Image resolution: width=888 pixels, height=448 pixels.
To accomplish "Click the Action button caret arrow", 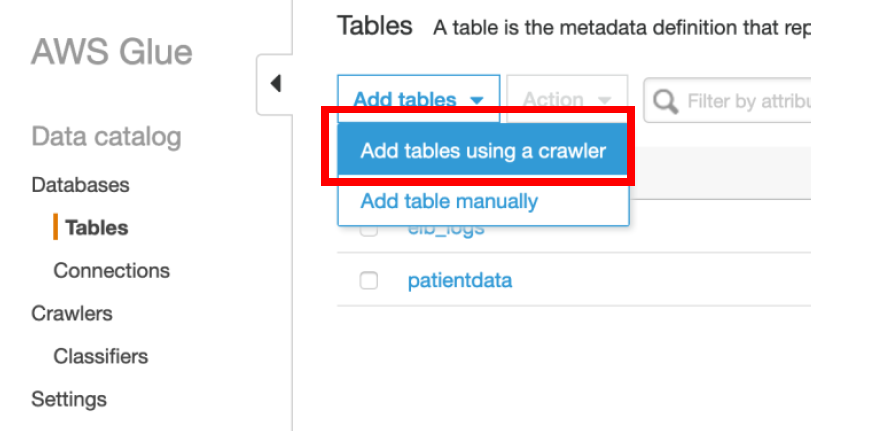I will coord(604,100).
